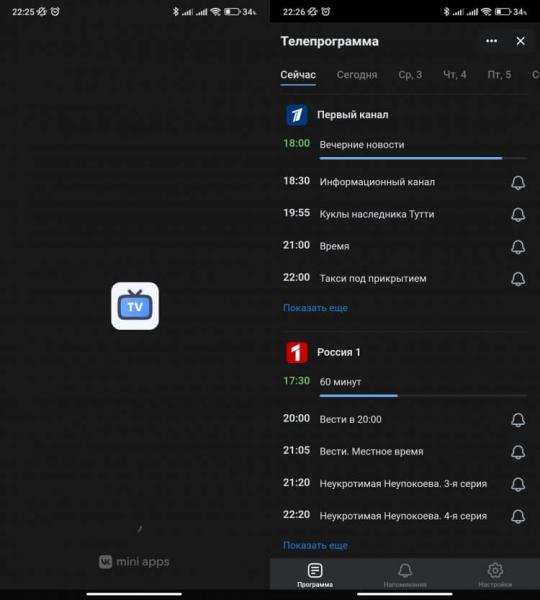Image resolution: width=540 pixels, height=600 pixels.
Task: Click progress bar under 60 минут
Action: point(423,395)
